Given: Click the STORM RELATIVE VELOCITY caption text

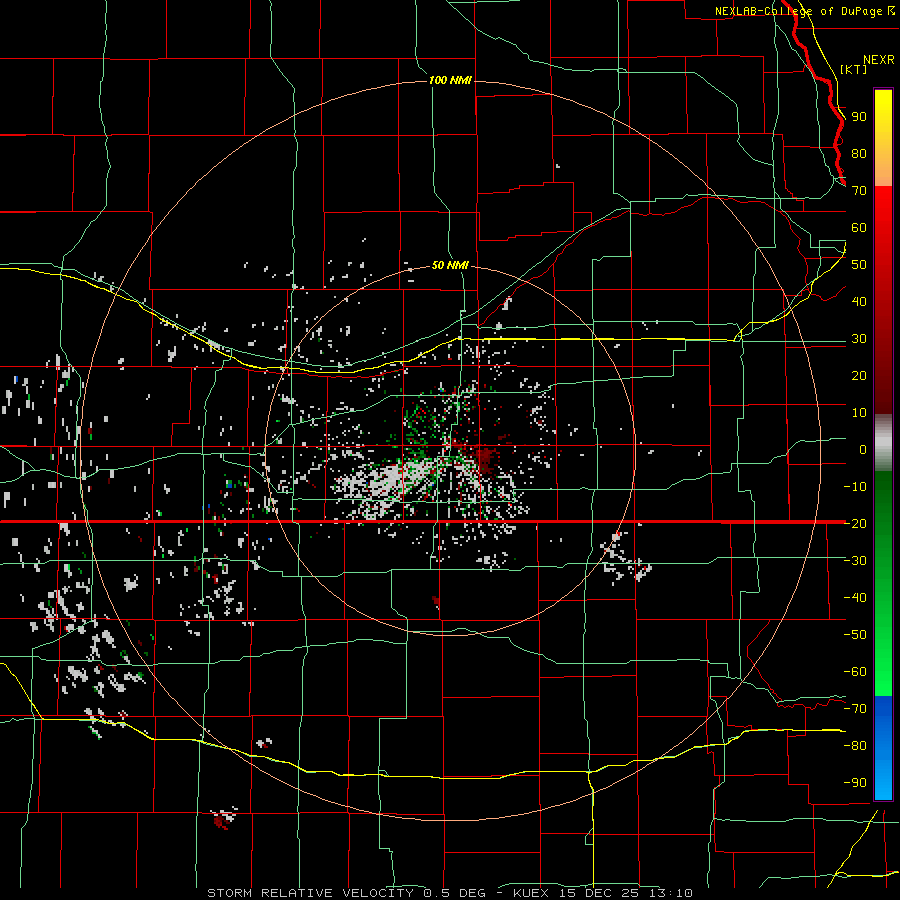Looking at the screenshot, I should pyautogui.click(x=310, y=893).
